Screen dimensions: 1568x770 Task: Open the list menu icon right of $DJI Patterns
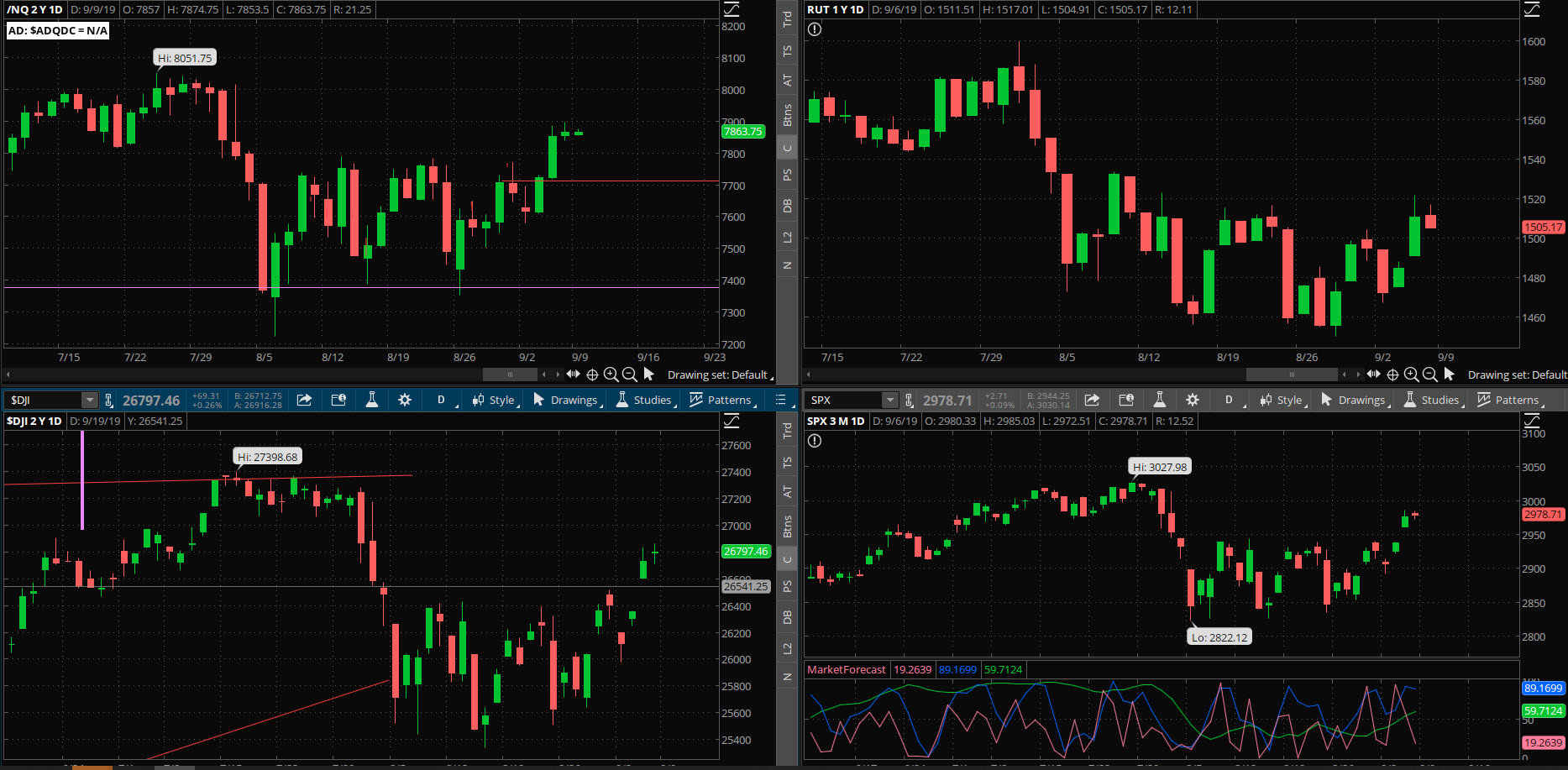780,401
